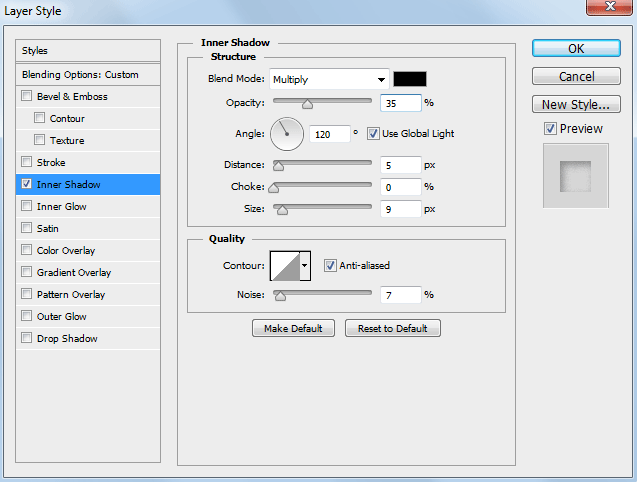
Task: Click the style preview thumbnail
Action: tap(576, 176)
